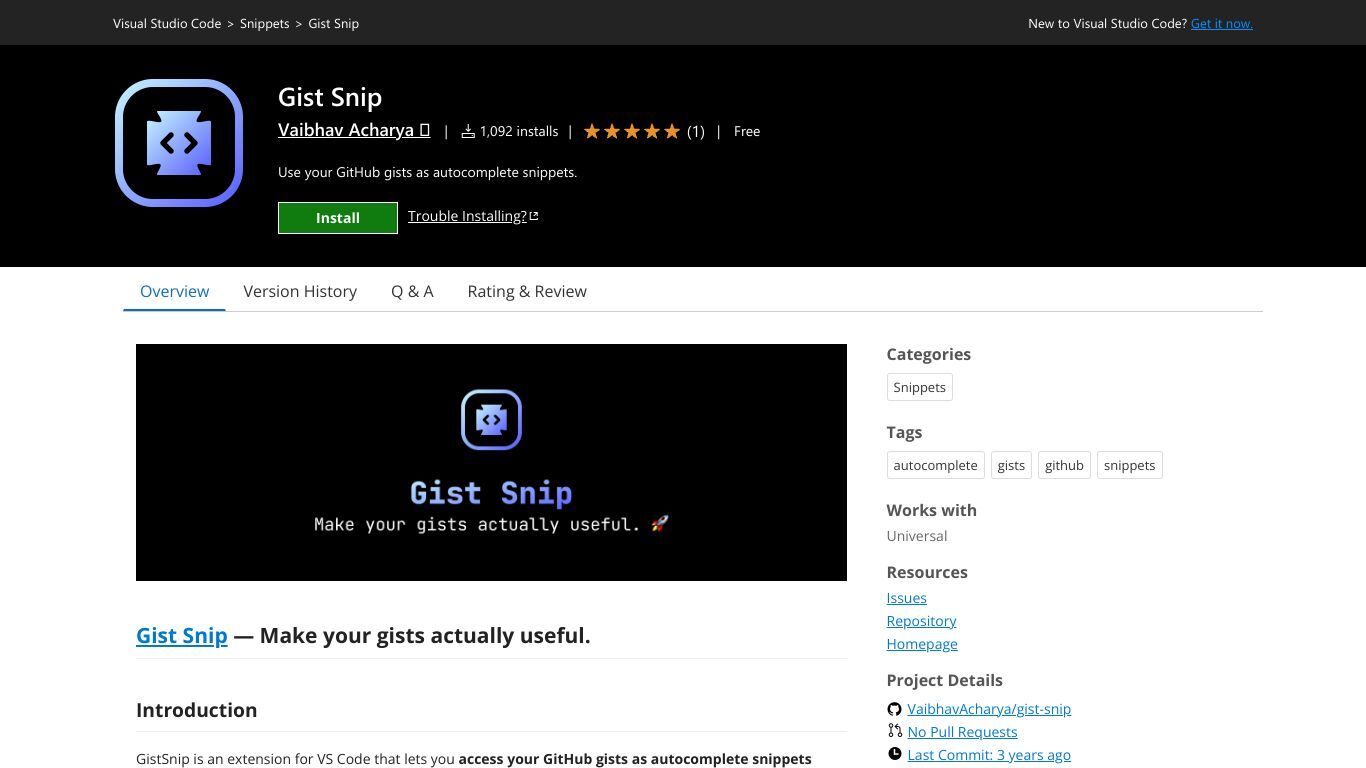
Task: Click the Gist Snip breadcrumb
Action: pos(333,23)
